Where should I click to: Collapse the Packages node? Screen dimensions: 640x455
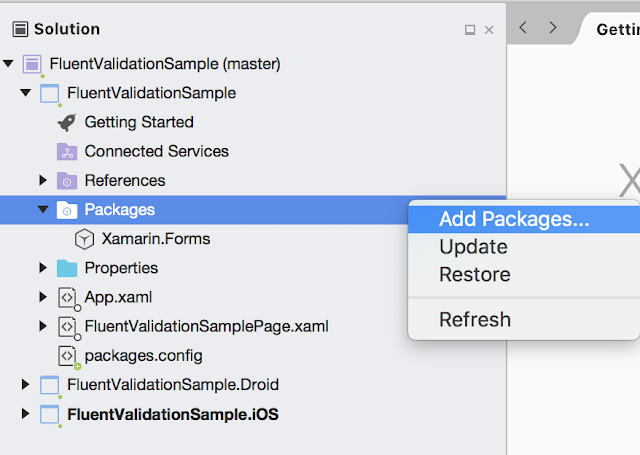pyautogui.click(x=43, y=210)
